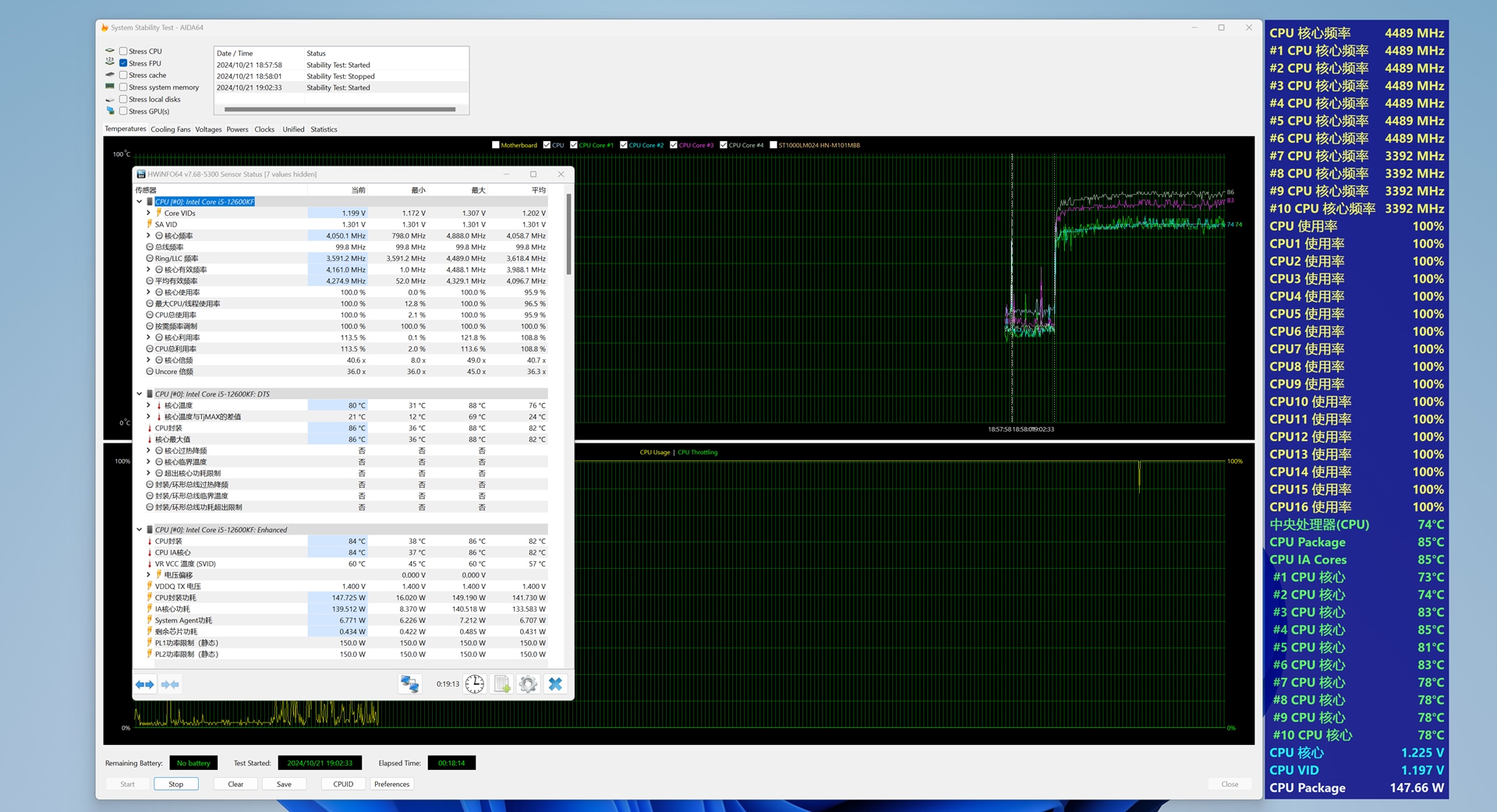This screenshot has width=1497, height=812.
Task: Click the AIDA64 flame icon in title bar
Action: pos(104,27)
